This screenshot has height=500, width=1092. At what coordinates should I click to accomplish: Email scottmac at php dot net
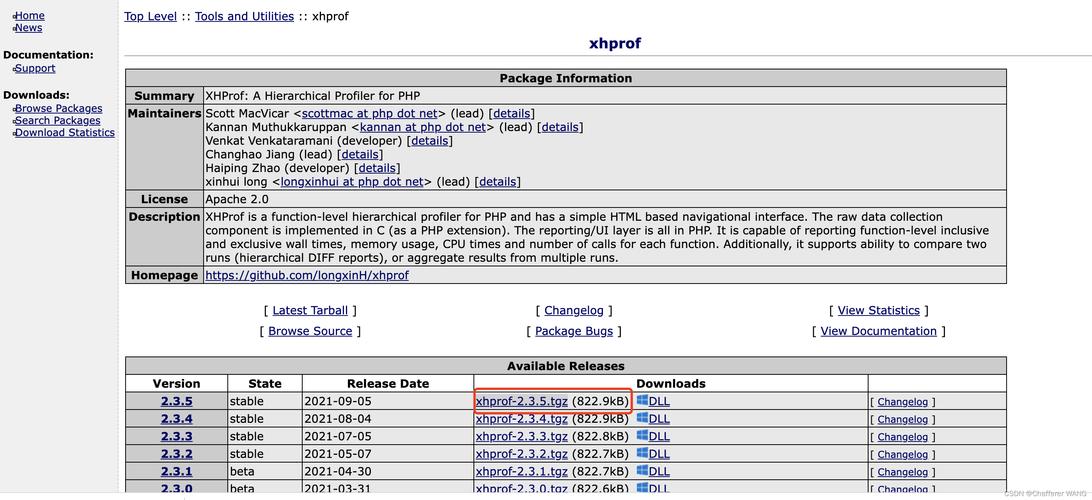(370, 114)
